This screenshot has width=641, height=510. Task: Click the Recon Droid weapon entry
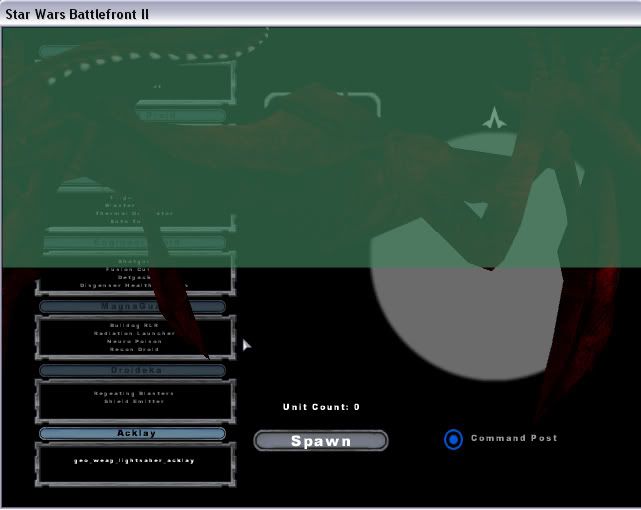[134, 349]
